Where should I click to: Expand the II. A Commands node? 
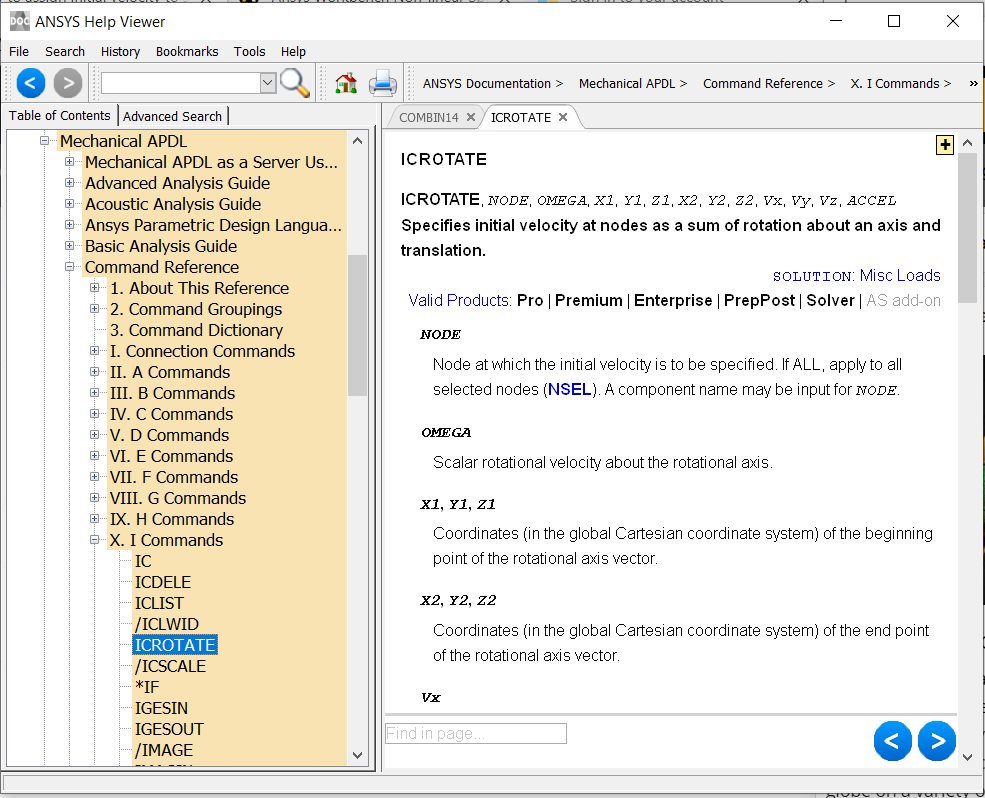95,372
